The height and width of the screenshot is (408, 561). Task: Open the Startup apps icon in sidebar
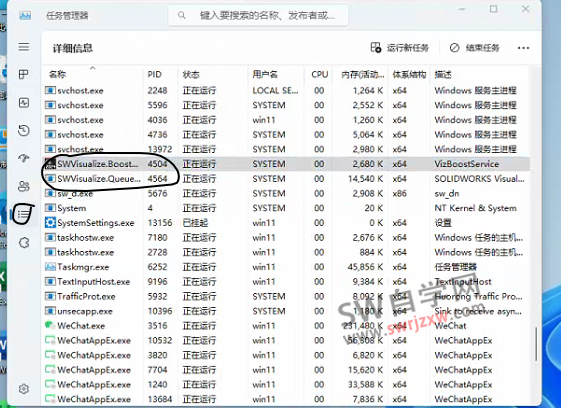24,158
